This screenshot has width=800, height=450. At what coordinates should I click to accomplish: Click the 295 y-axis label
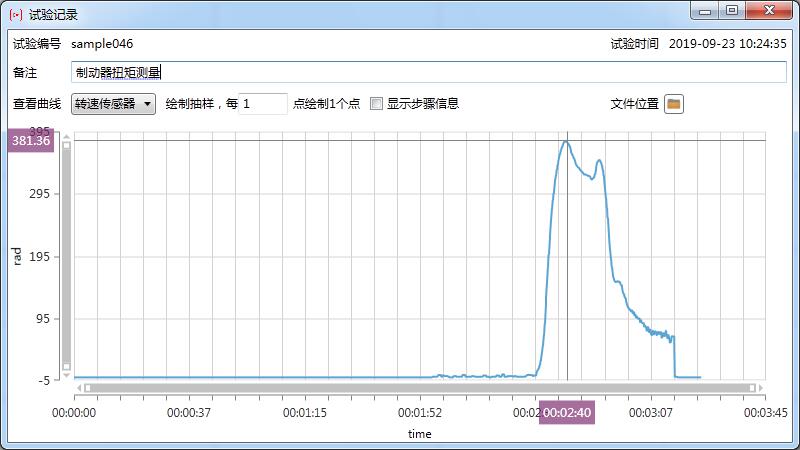[x=39, y=194]
